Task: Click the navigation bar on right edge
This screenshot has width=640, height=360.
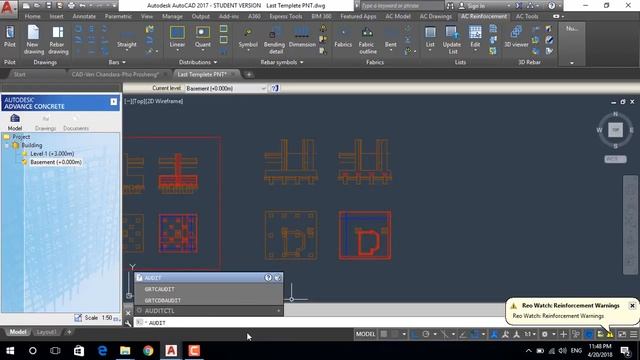Action: [630, 224]
